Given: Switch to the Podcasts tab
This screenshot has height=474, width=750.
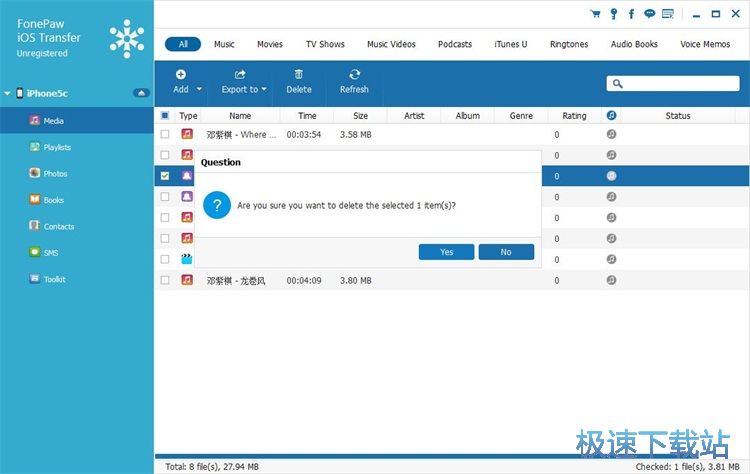Looking at the screenshot, I should pyautogui.click(x=455, y=44).
